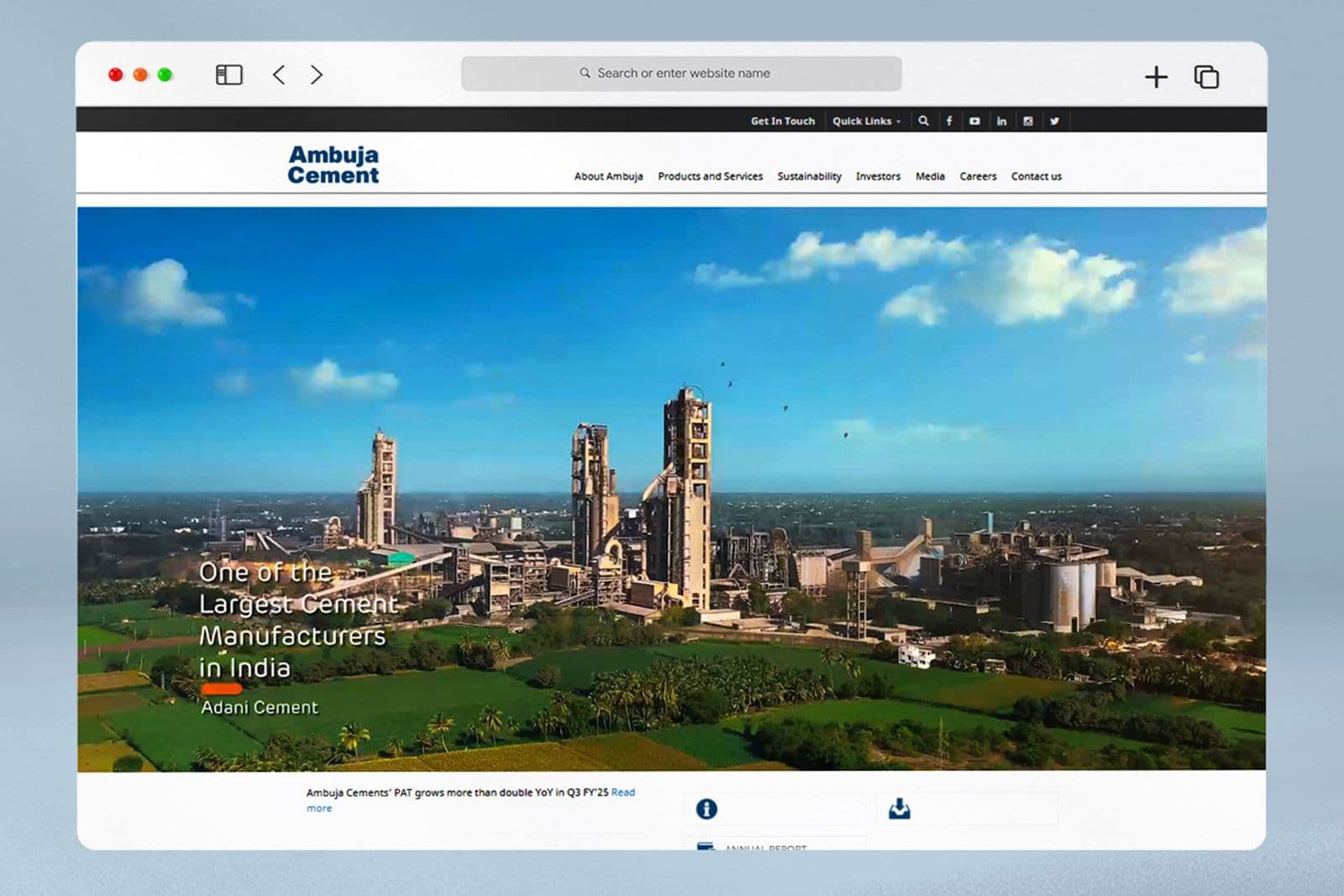
Task: Open the Media menu
Action: pyautogui.click(x=930, y=176)
